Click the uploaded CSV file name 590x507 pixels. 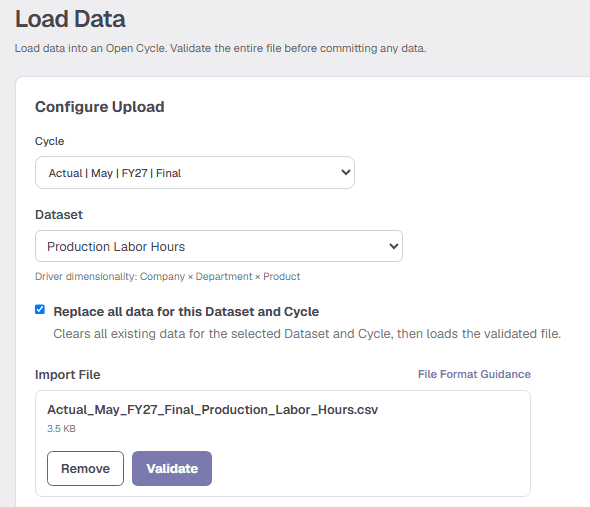pos(213,410)
